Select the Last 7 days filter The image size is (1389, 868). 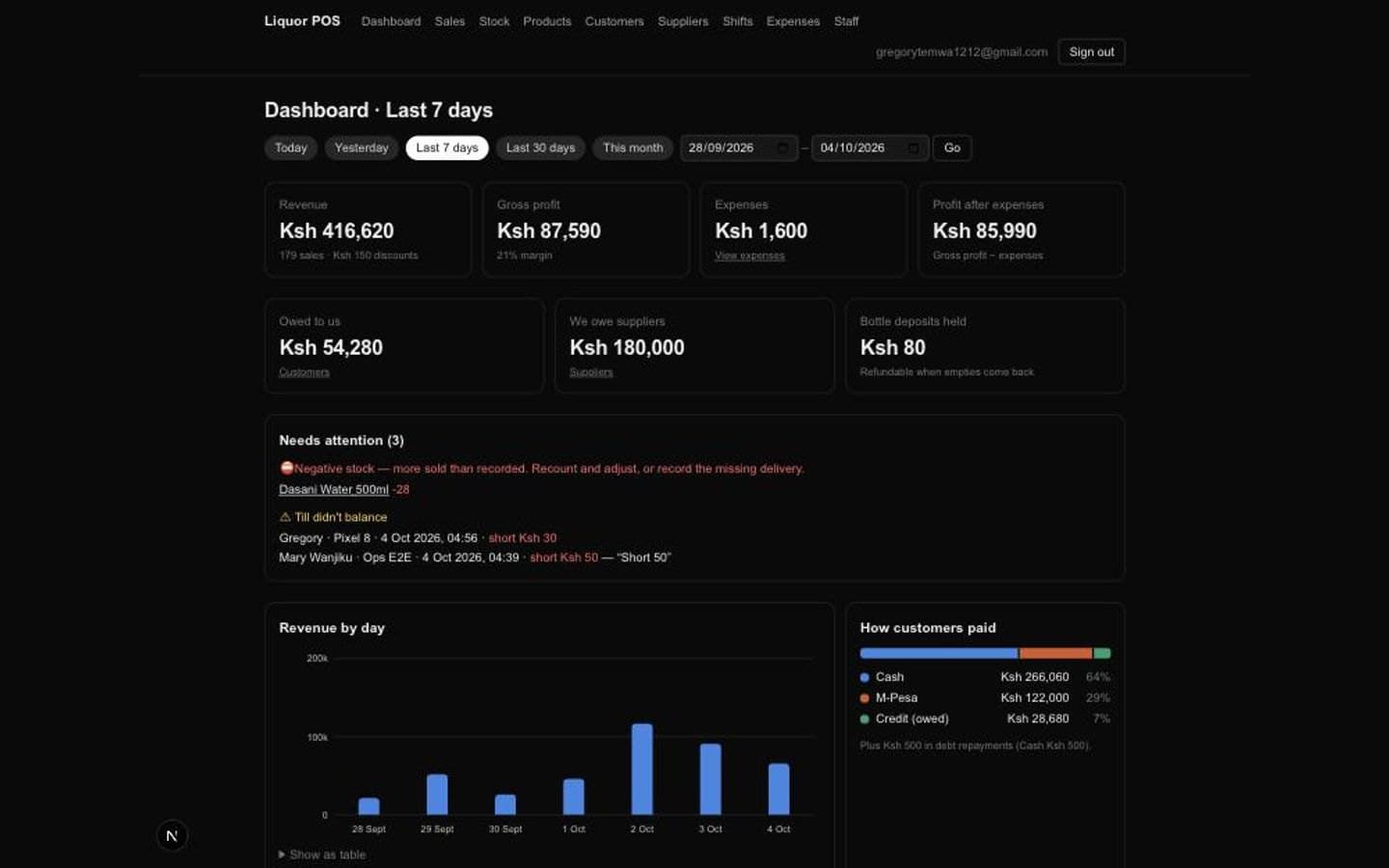(447, 148)
